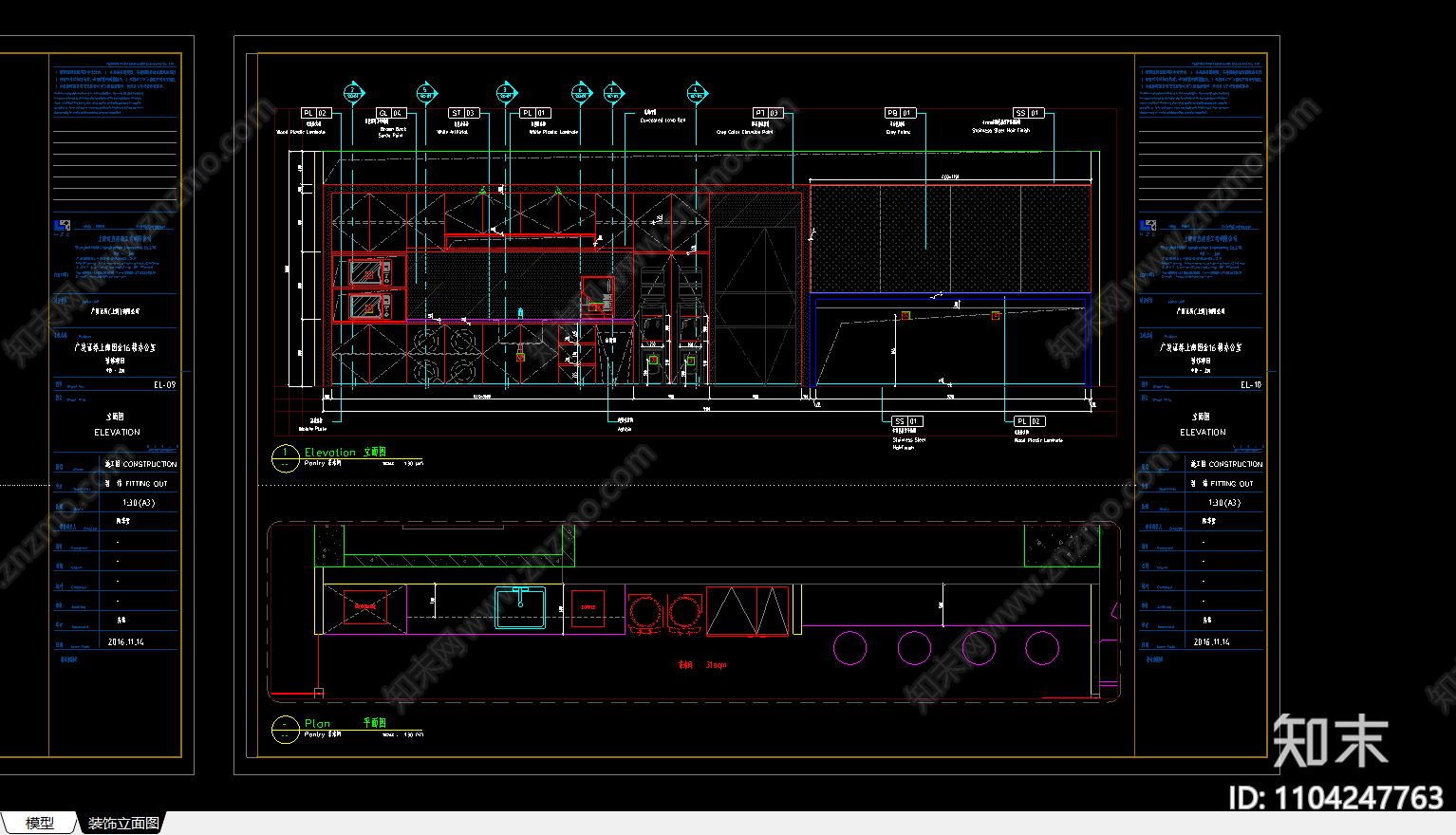The height and width of the screenshot is (835, 1456).
Task: Select CONSTRUCTION text in EL-10 title block
Action: (1235, 465)
